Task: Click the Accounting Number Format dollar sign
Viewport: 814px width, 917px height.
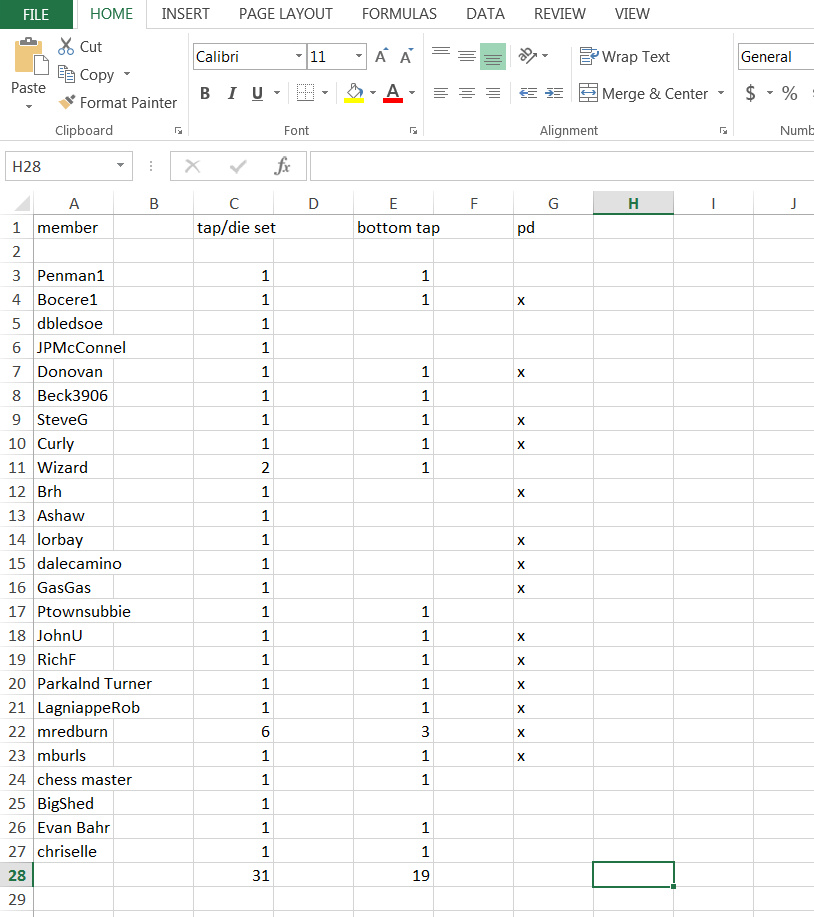Action: point(750,93)
